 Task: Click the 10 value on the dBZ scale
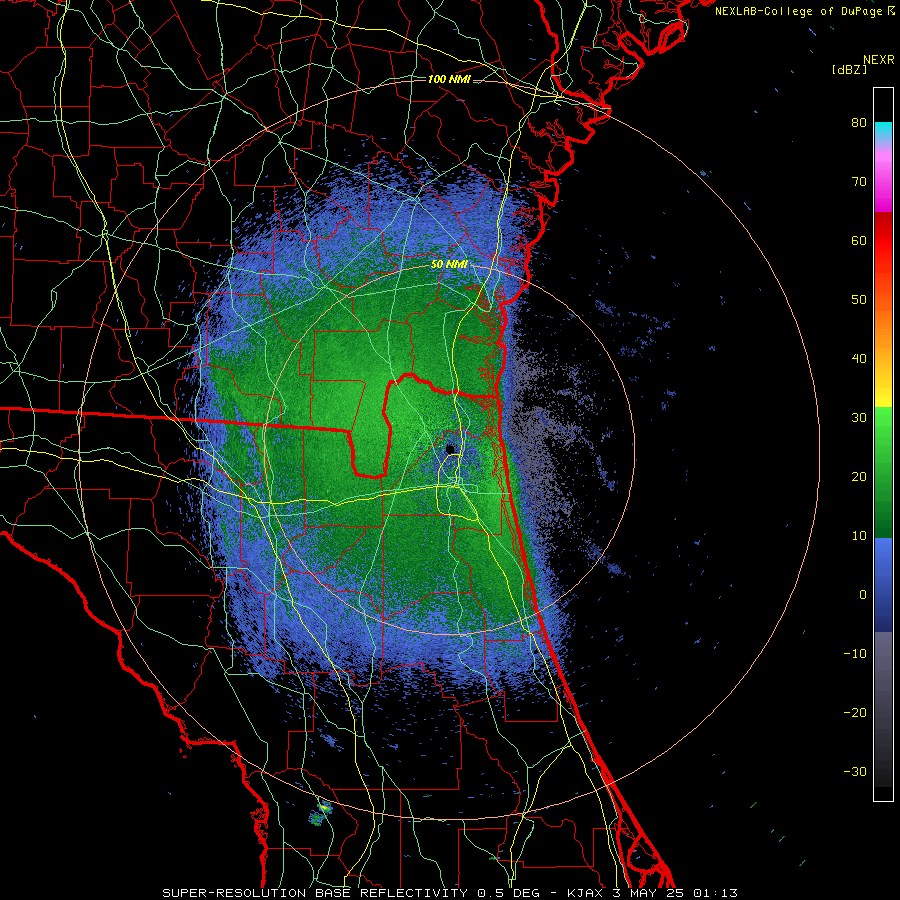tap(859, 536)
